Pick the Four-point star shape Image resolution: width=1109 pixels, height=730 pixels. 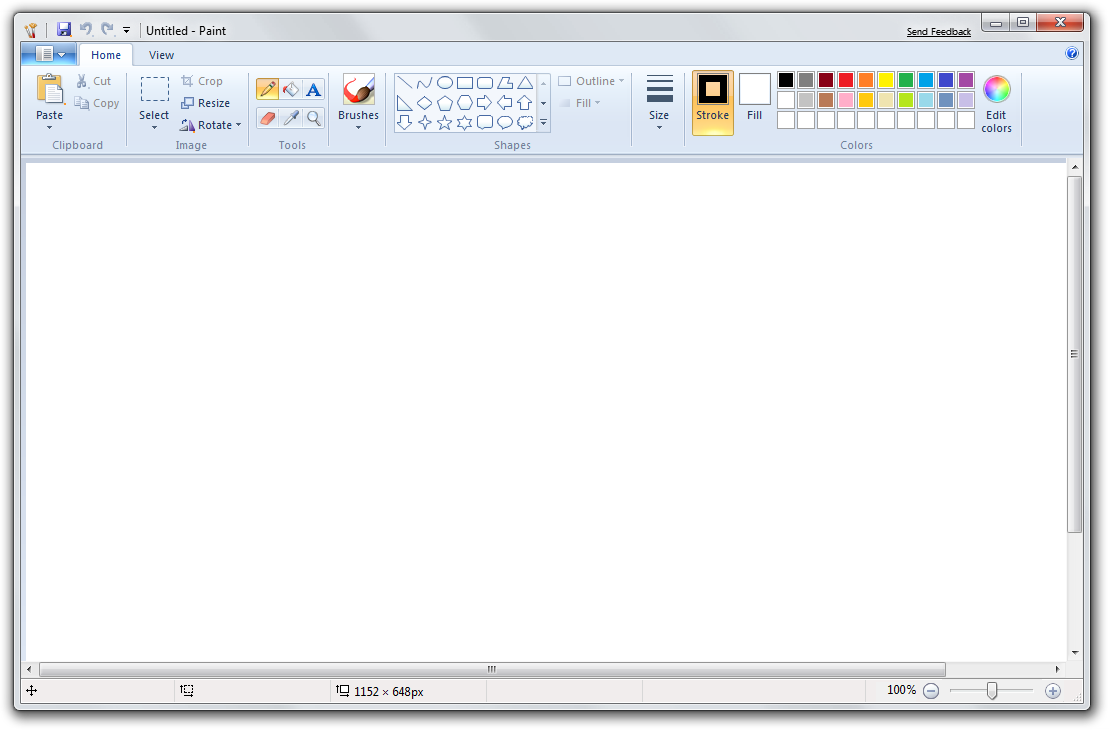[x=424, y=123]
